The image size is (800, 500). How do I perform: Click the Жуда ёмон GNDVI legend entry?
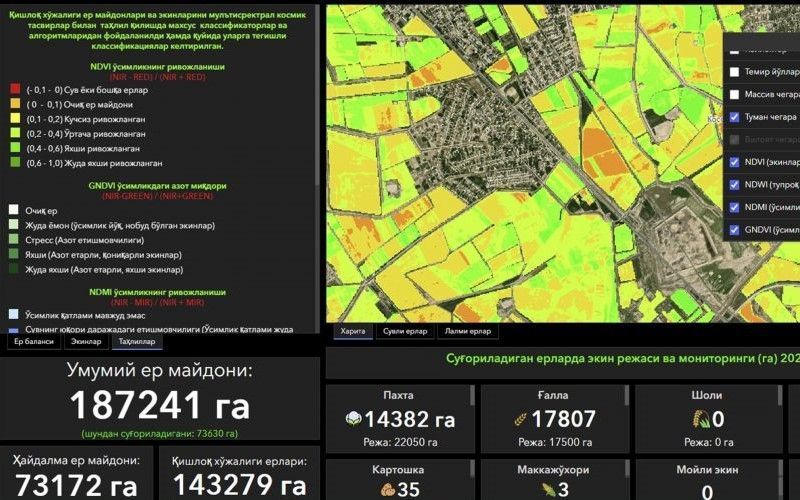(x=120, y=225)
